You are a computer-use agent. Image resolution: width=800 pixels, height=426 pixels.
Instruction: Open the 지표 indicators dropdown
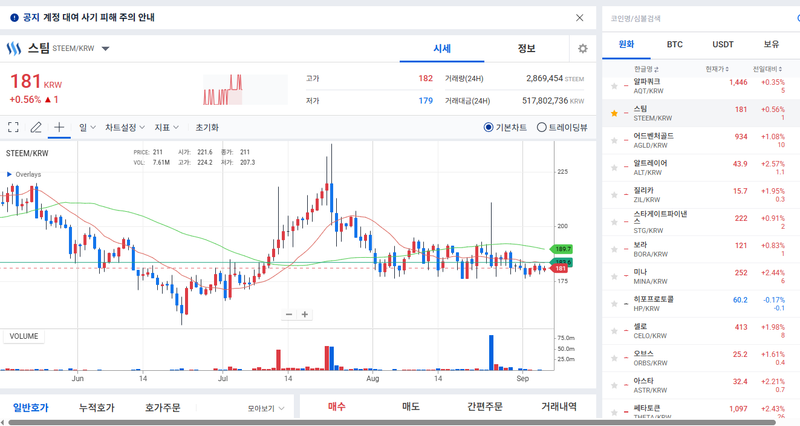pos(167,128)
